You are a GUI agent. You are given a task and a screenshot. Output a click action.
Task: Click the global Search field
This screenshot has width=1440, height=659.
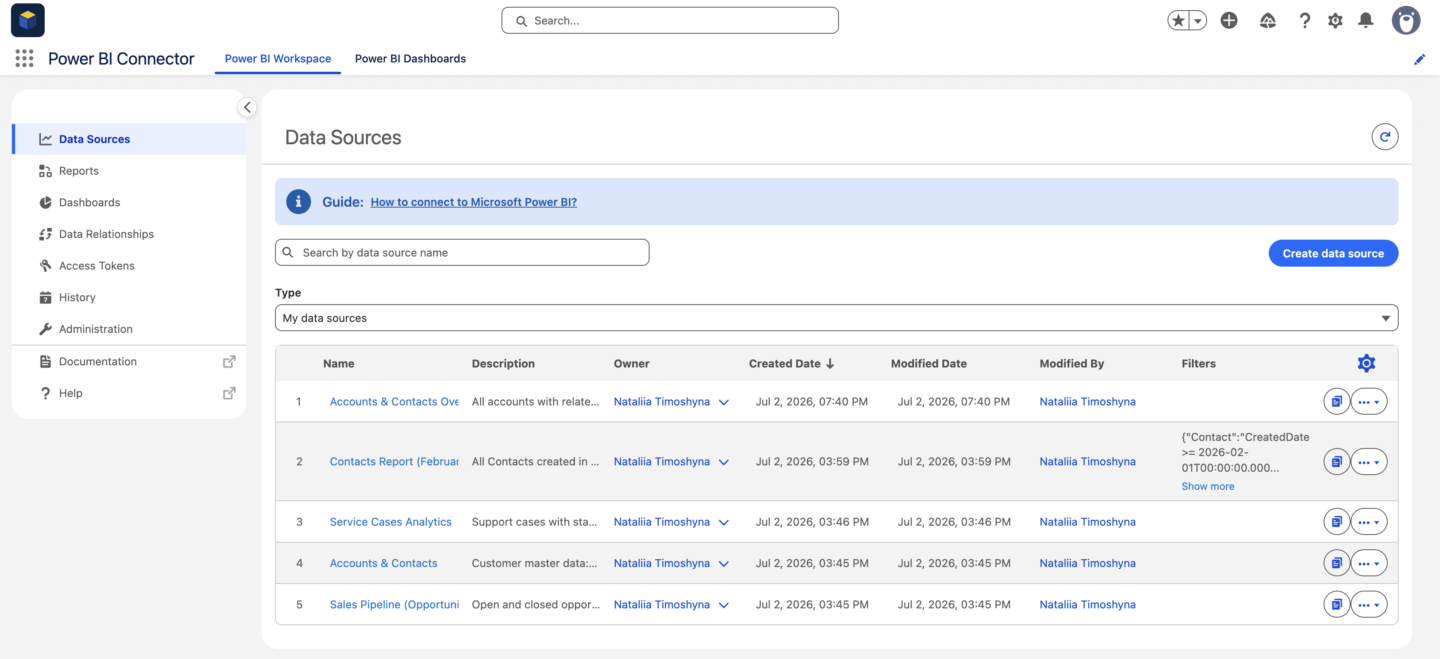(x=670, y=20)
